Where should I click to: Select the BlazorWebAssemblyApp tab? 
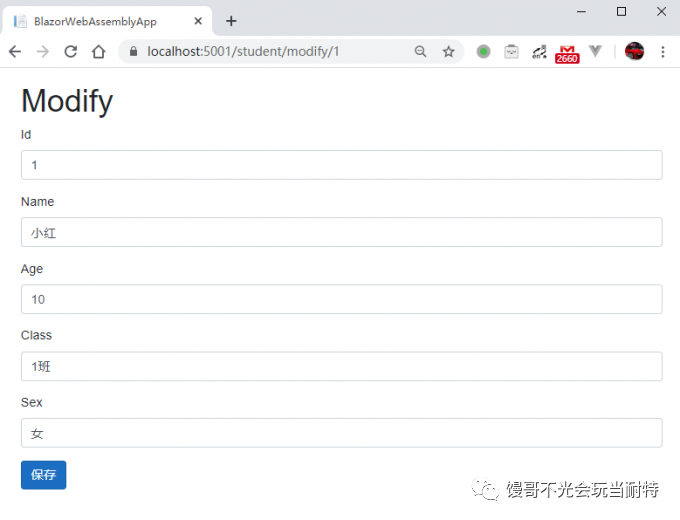pos(107,21)
